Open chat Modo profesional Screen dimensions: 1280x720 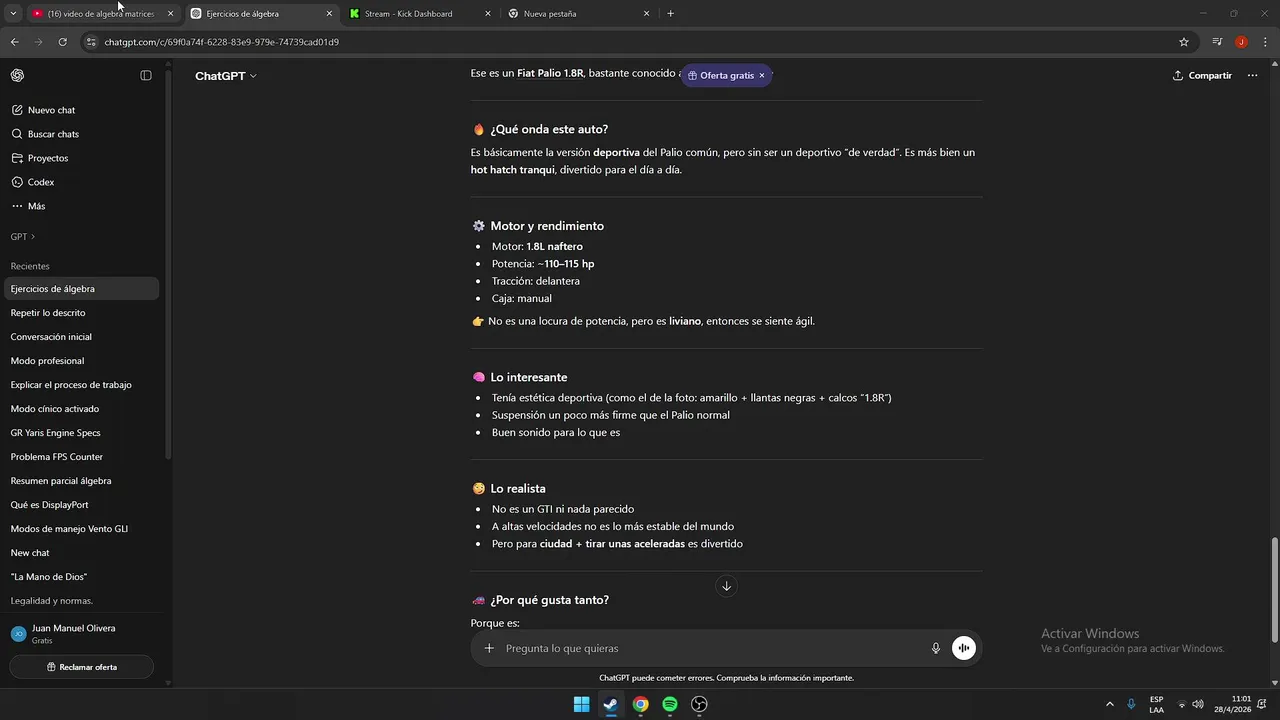(x=80, y=361)
